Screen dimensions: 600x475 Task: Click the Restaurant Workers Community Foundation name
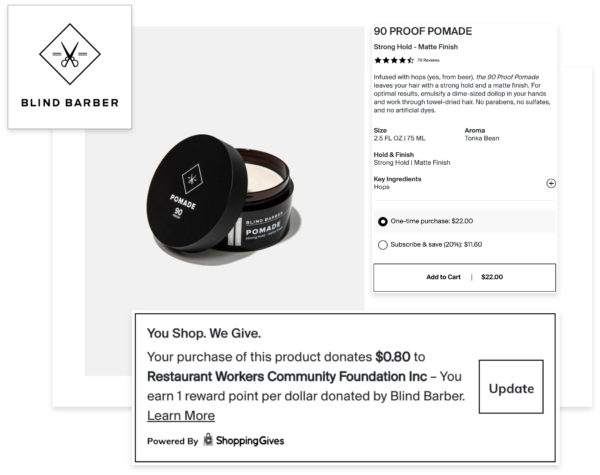[287, 377]
